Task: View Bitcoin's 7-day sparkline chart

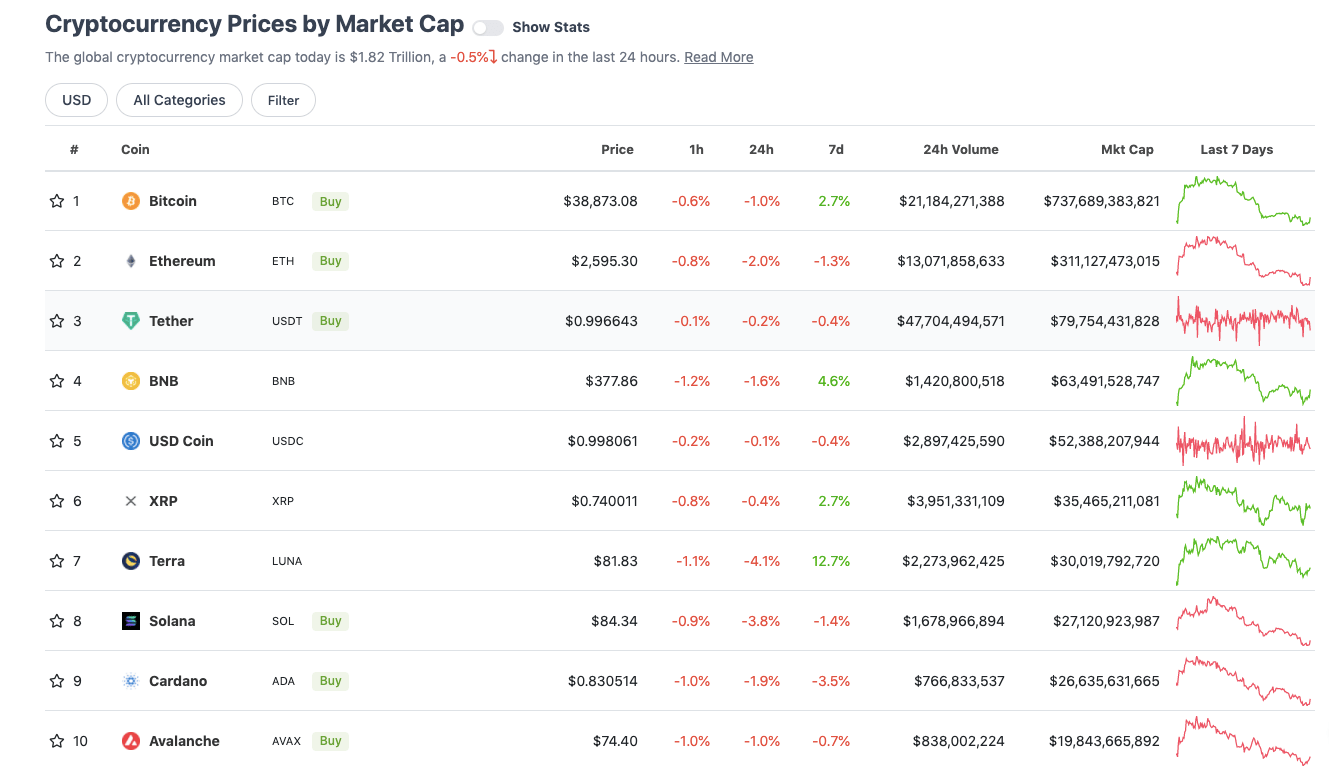Action: tap(1244, 201)
